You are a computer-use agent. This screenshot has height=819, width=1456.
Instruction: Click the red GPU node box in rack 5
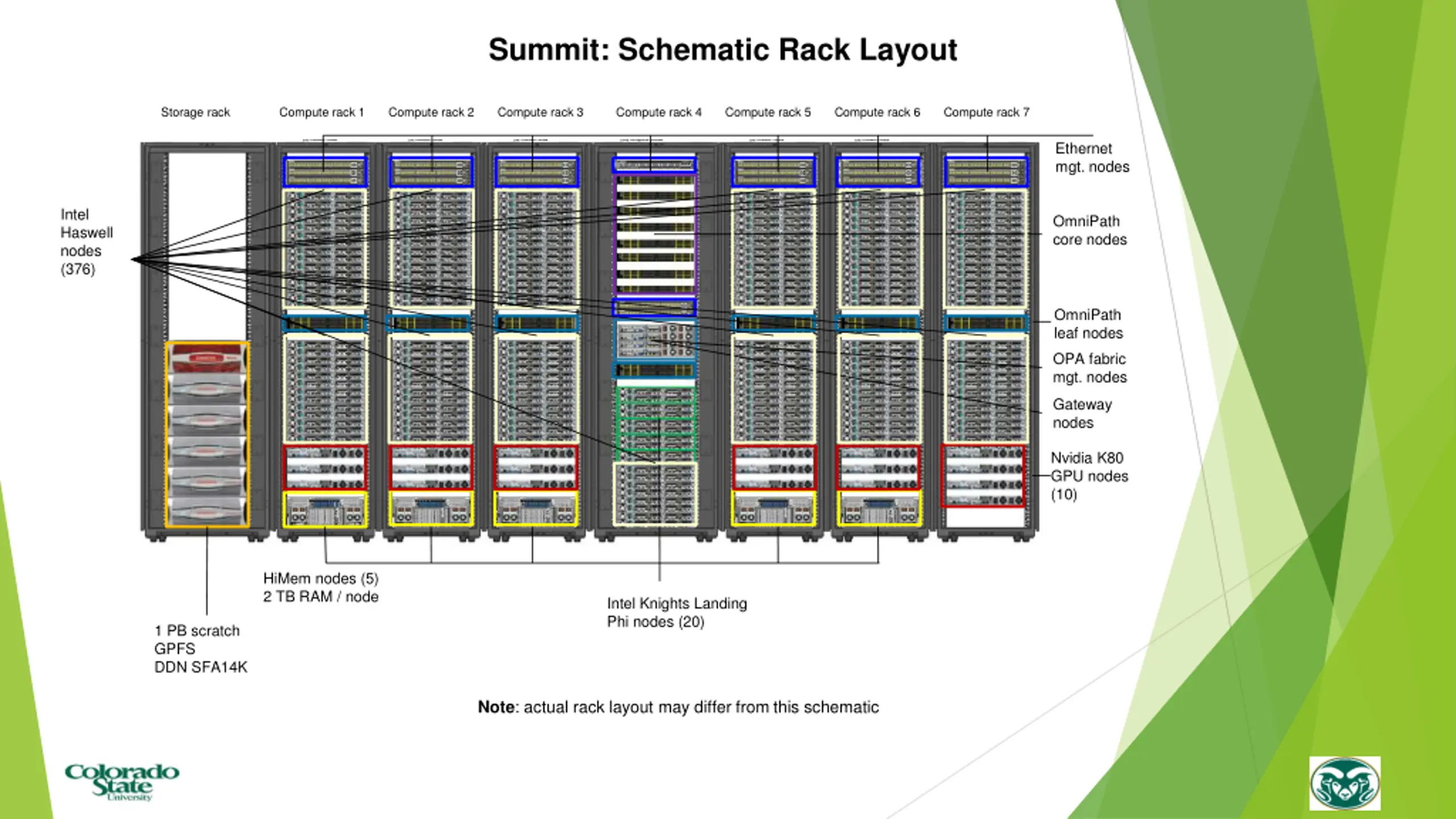click(774, 468)
